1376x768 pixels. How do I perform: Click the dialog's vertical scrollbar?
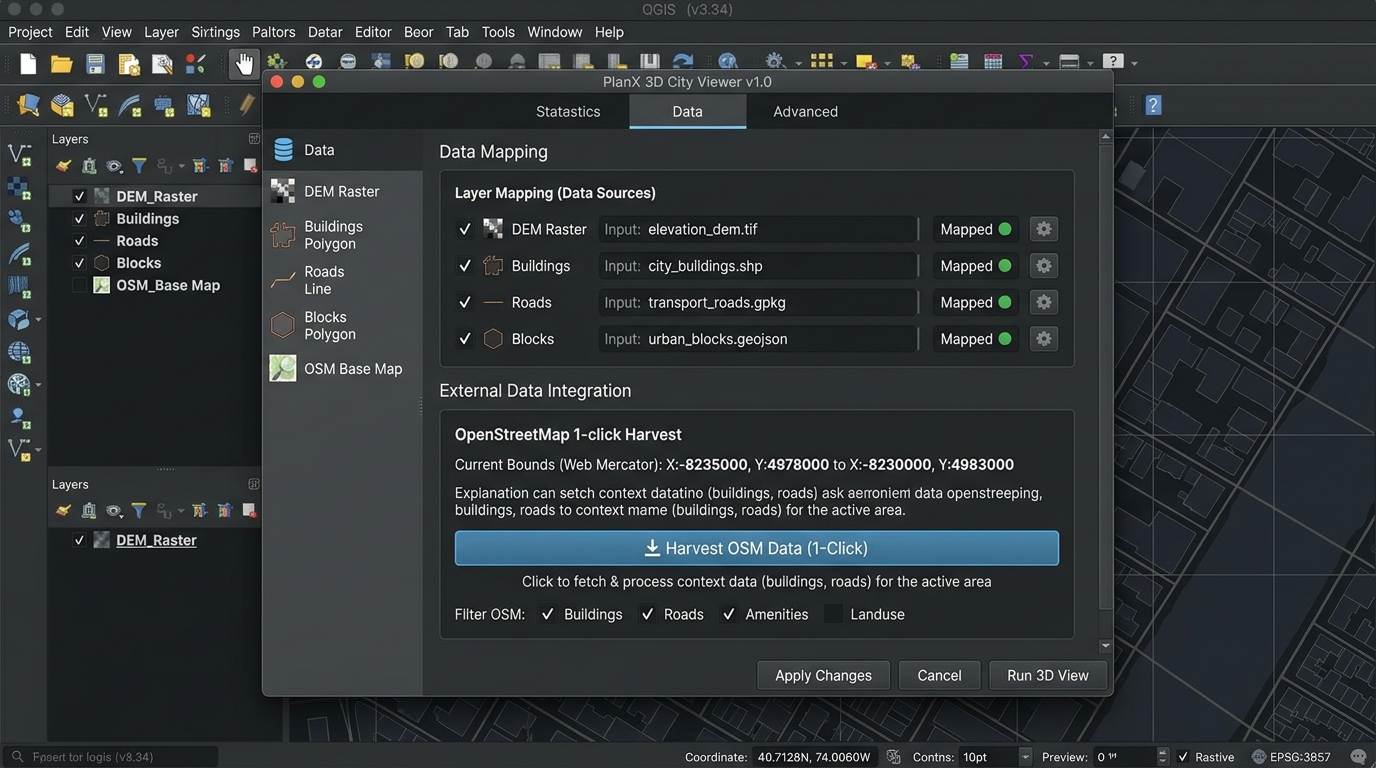coord(1105,375)
